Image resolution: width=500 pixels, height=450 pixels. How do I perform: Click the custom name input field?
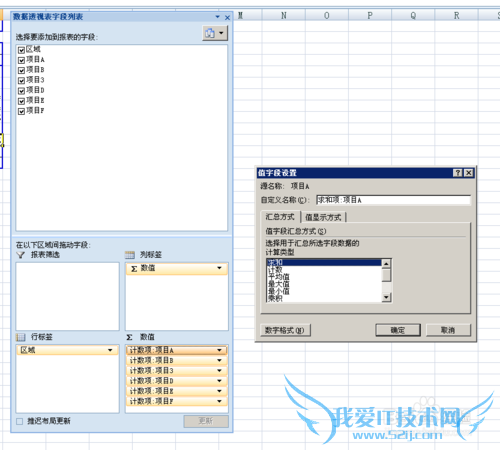point(393,200)
